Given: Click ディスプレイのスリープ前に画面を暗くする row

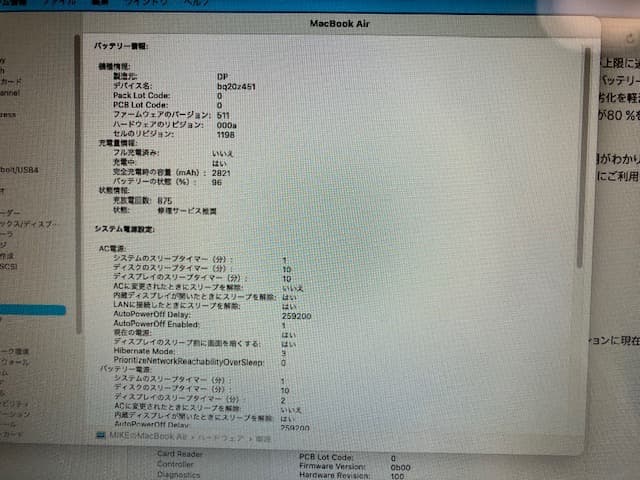Looking at the screenshot, I should (x=187, y=343).
